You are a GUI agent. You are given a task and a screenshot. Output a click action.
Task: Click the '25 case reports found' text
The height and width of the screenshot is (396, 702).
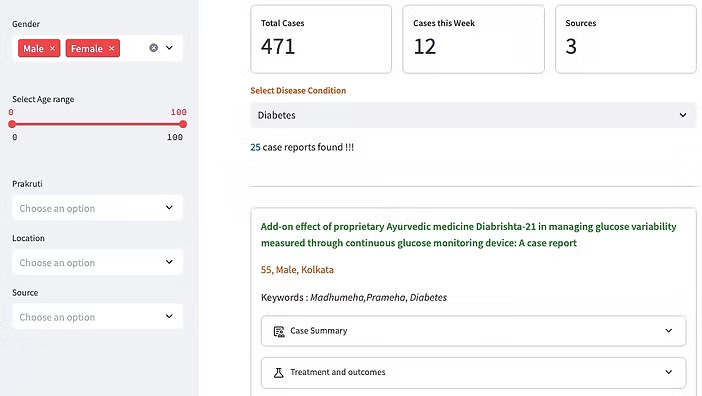click(x=302, y=147)
